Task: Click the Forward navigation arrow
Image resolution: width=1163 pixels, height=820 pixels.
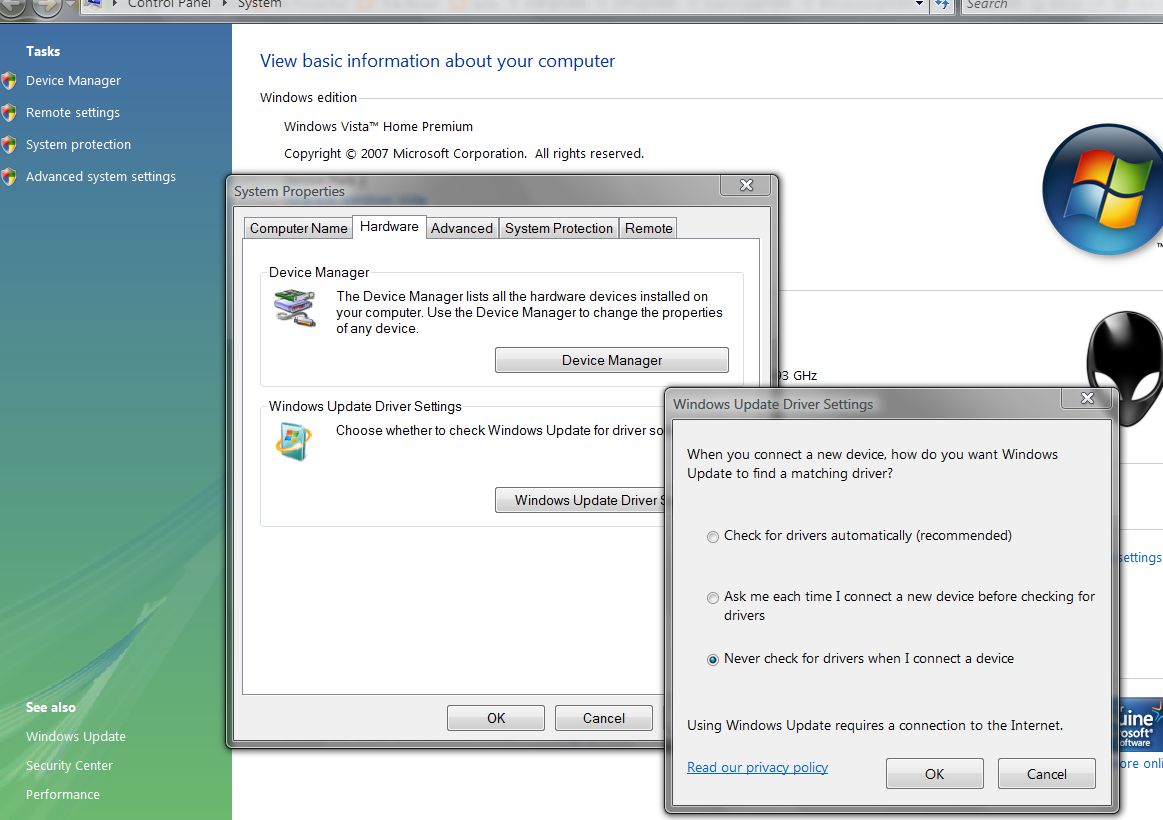Action: point(47,6)
